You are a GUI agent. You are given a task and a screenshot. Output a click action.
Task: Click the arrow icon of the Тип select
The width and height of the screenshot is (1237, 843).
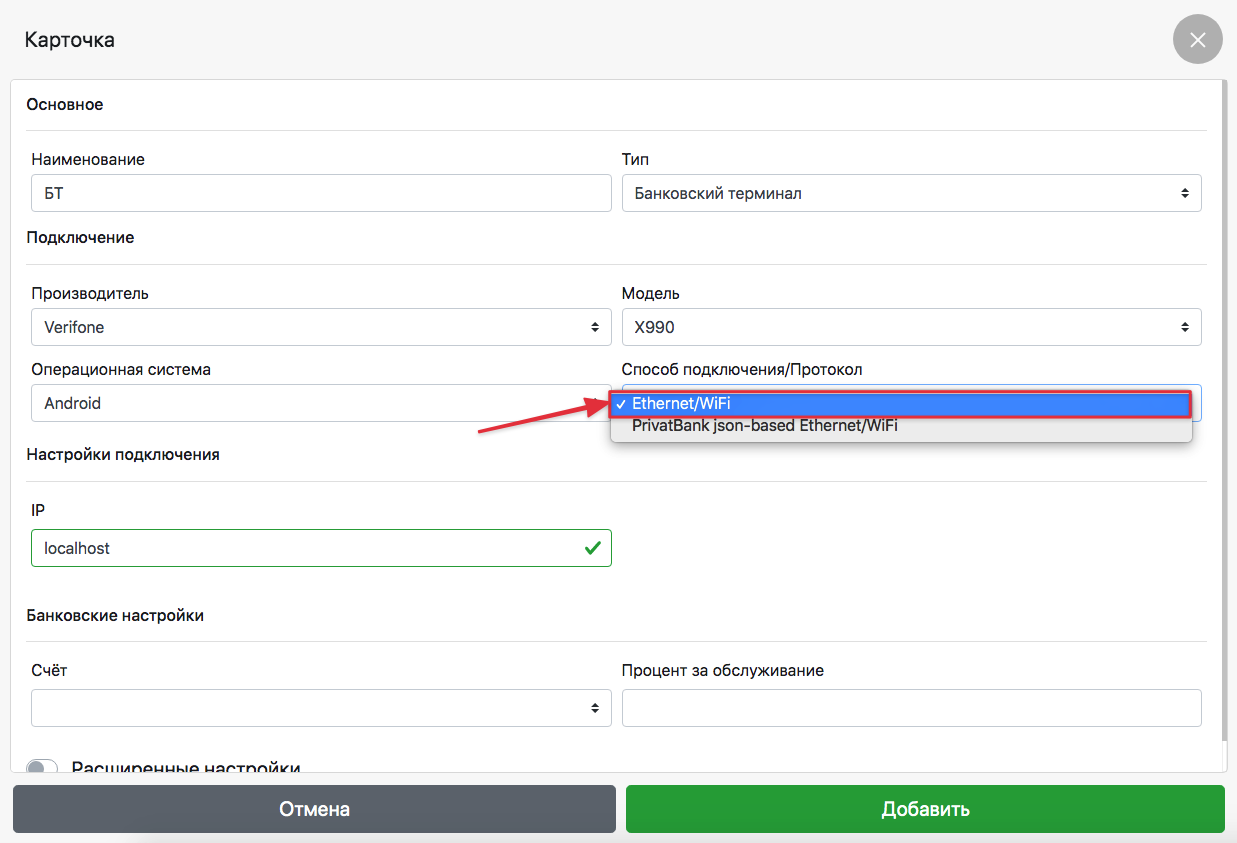(x=1184, y=193)
